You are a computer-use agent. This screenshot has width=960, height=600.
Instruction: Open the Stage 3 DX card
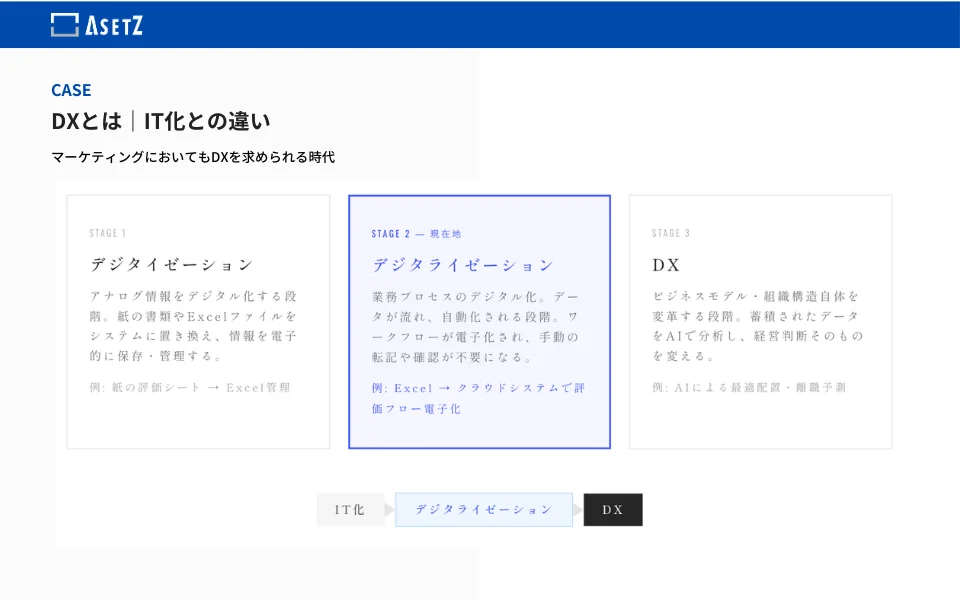[x=760, y=320]
